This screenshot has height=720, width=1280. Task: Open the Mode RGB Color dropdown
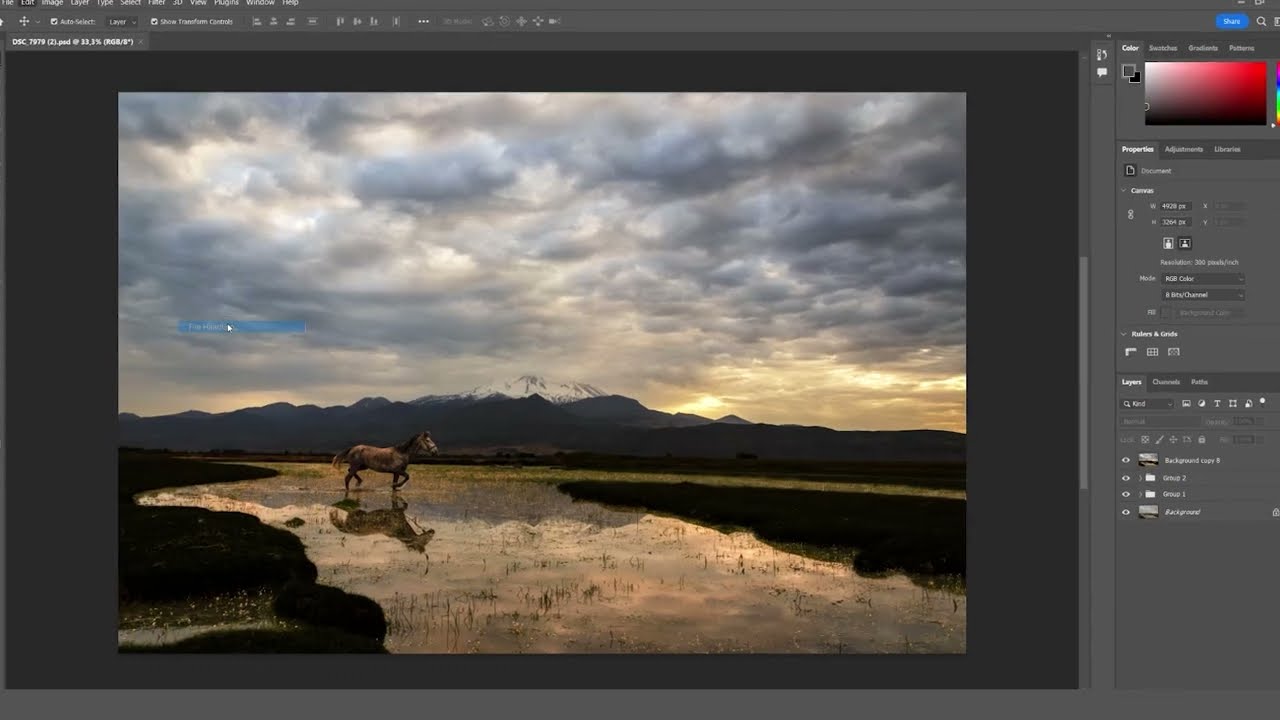[1203, 279]
